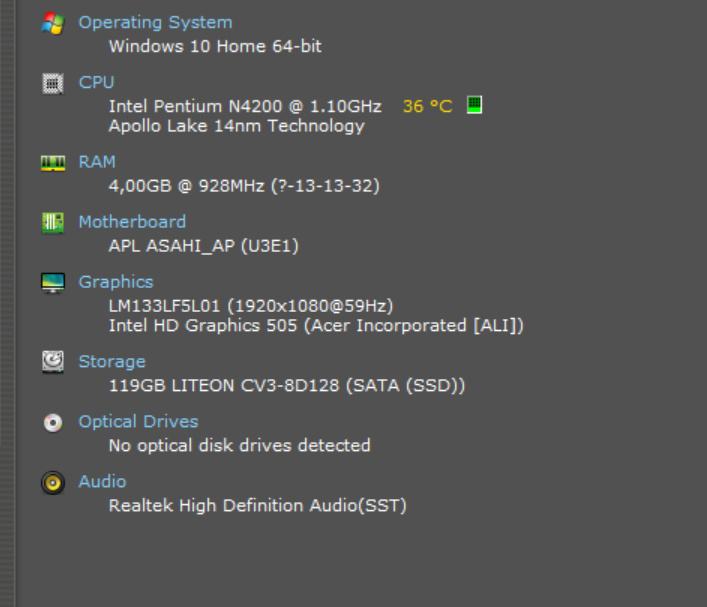Click the Windows logo Operating System icon
707x607 pixels.
pos(53,23)
